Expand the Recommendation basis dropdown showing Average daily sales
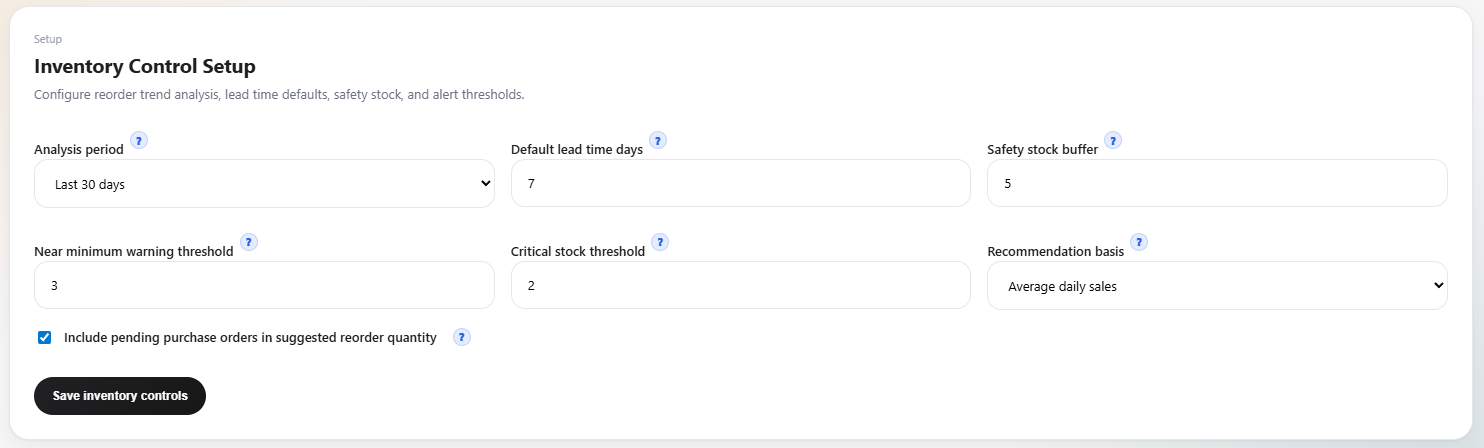This screenshot has width=1484, height=448. (1217, 286)
